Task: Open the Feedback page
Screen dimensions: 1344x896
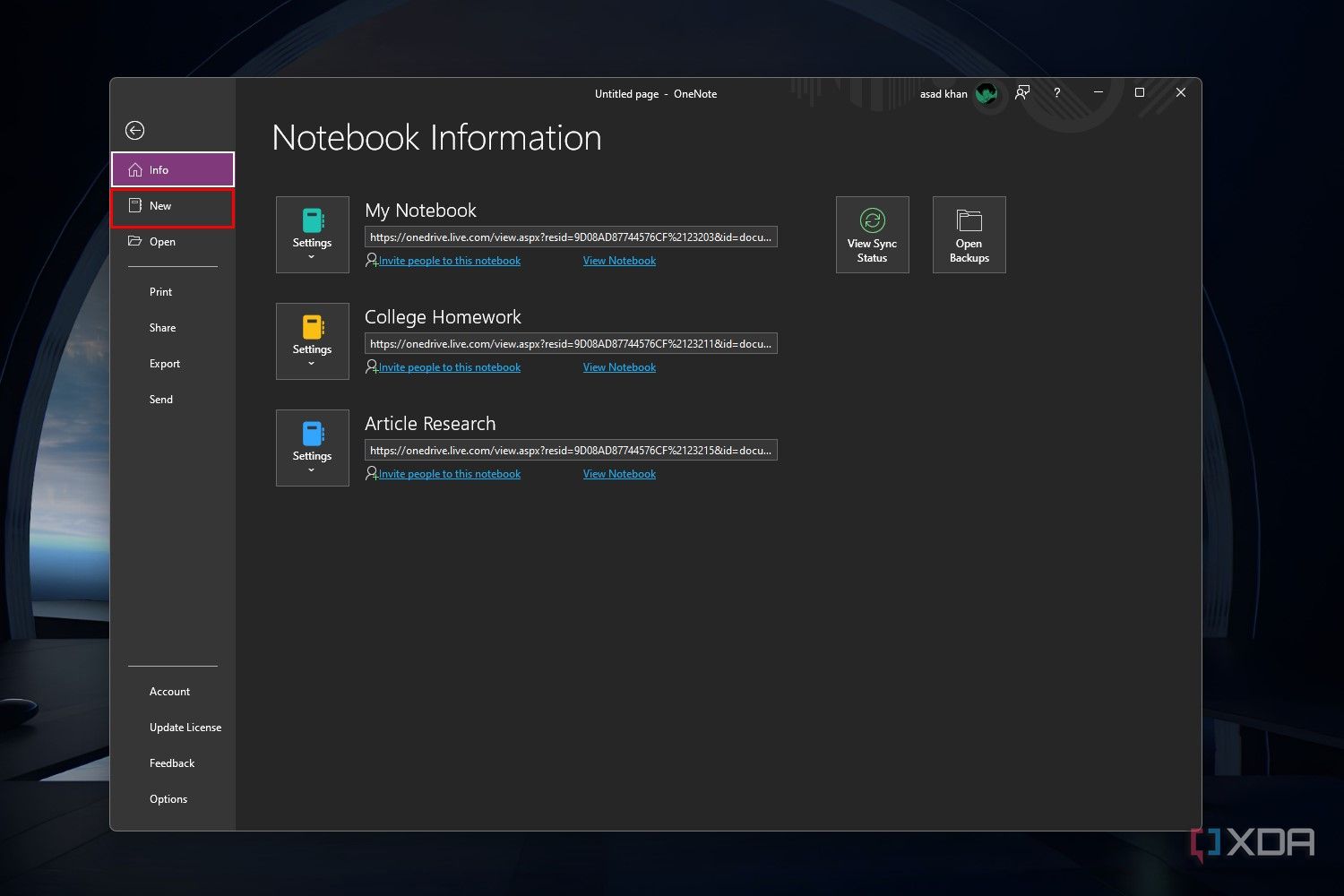Action: pos(172,763)
